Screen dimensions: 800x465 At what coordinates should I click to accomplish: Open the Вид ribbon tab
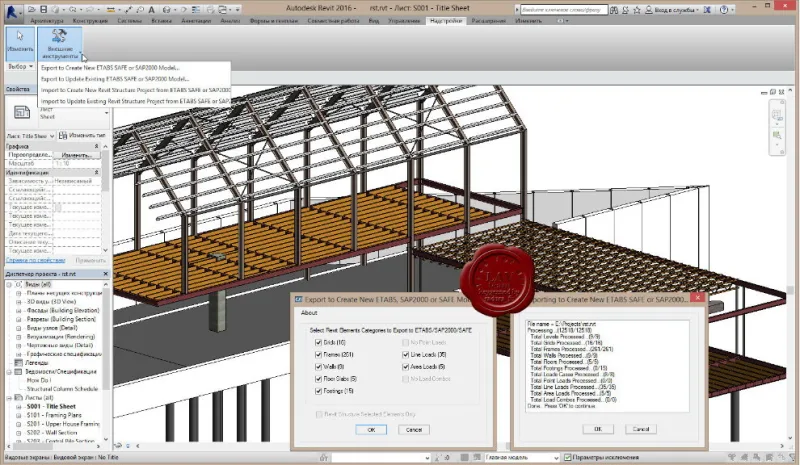tap(373, 21)
